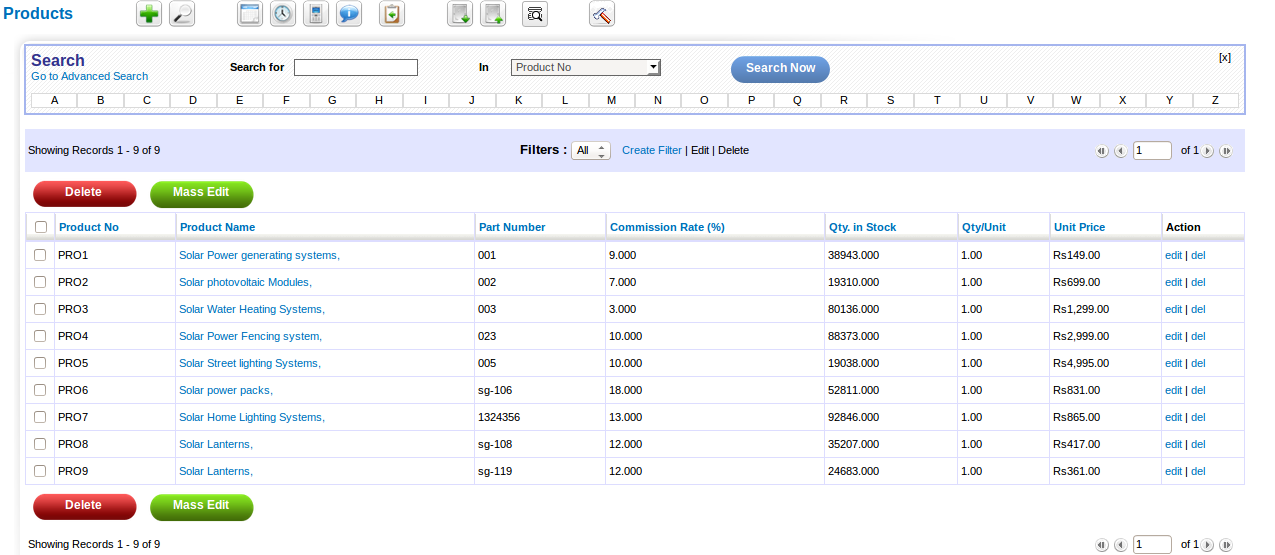
Task: Expand the Filters 'All' dropdown
Action: [x=591, y=151]
